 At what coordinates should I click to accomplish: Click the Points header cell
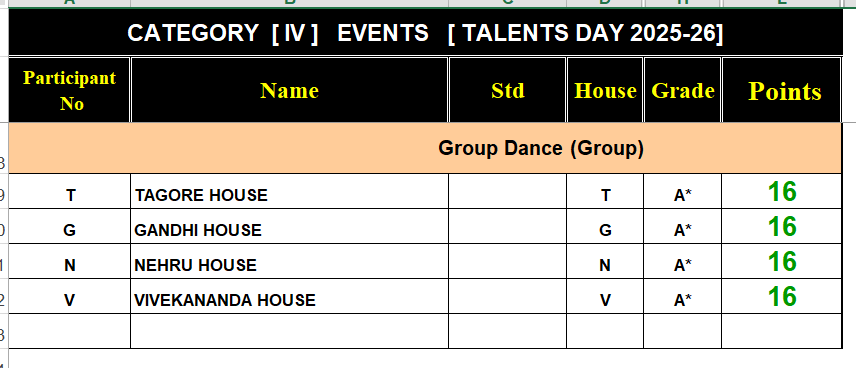coord(782,90)
